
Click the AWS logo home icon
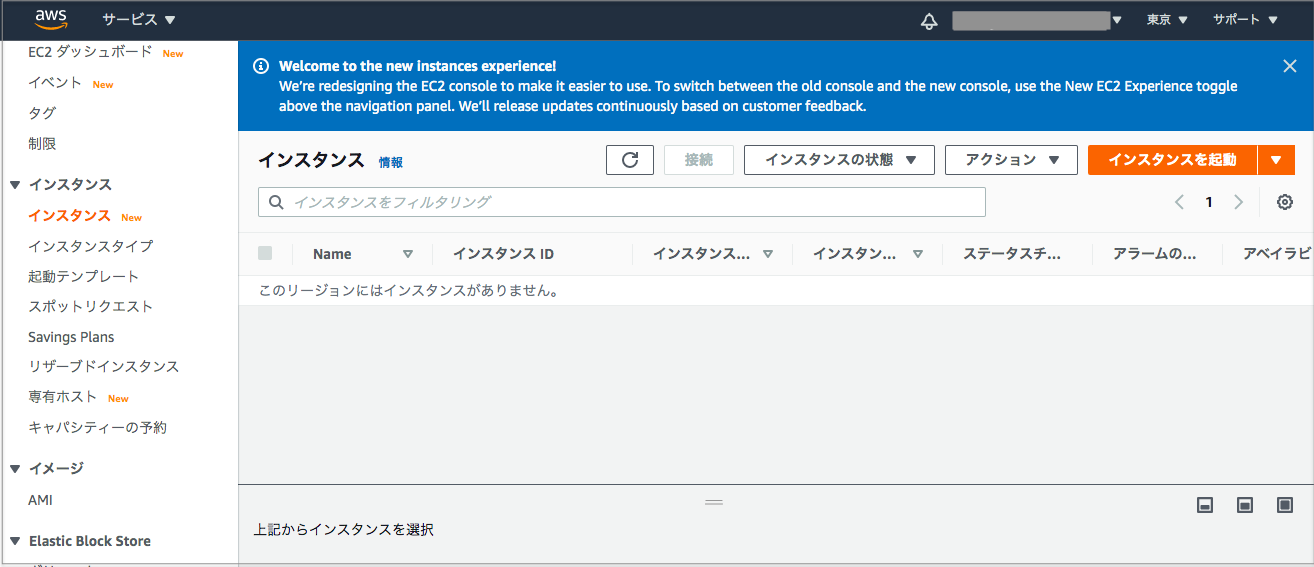pyautogui.click(x=51, y=19)
